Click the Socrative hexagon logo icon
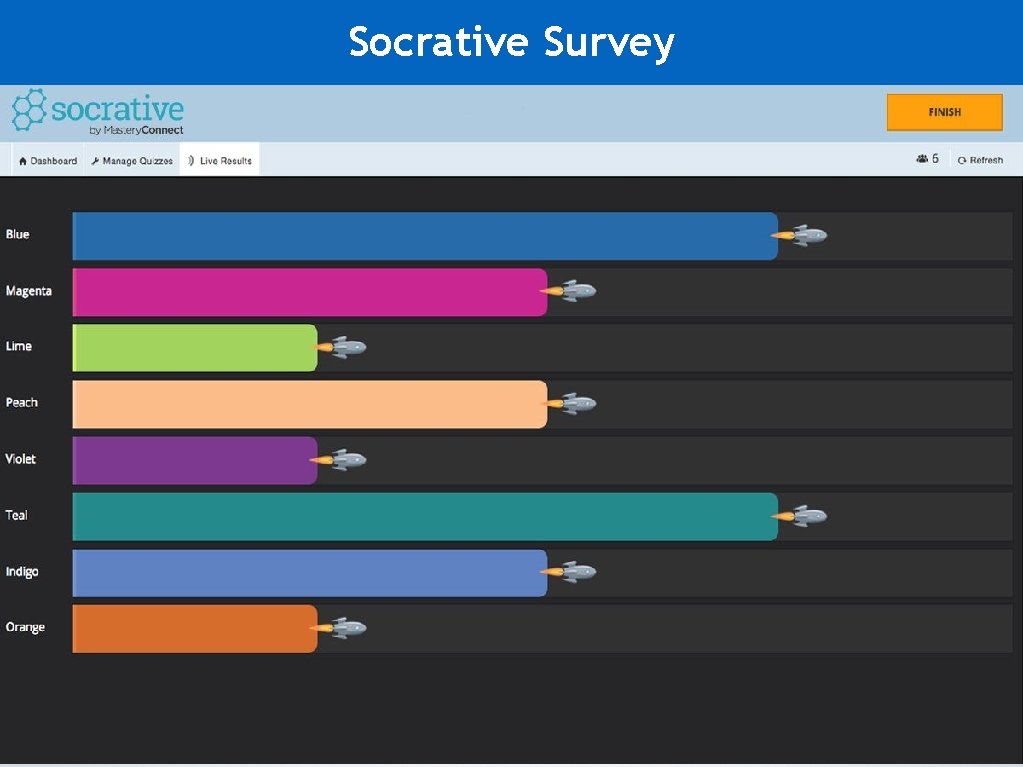Screen dimensions: 1023x767 coord(29,109)
